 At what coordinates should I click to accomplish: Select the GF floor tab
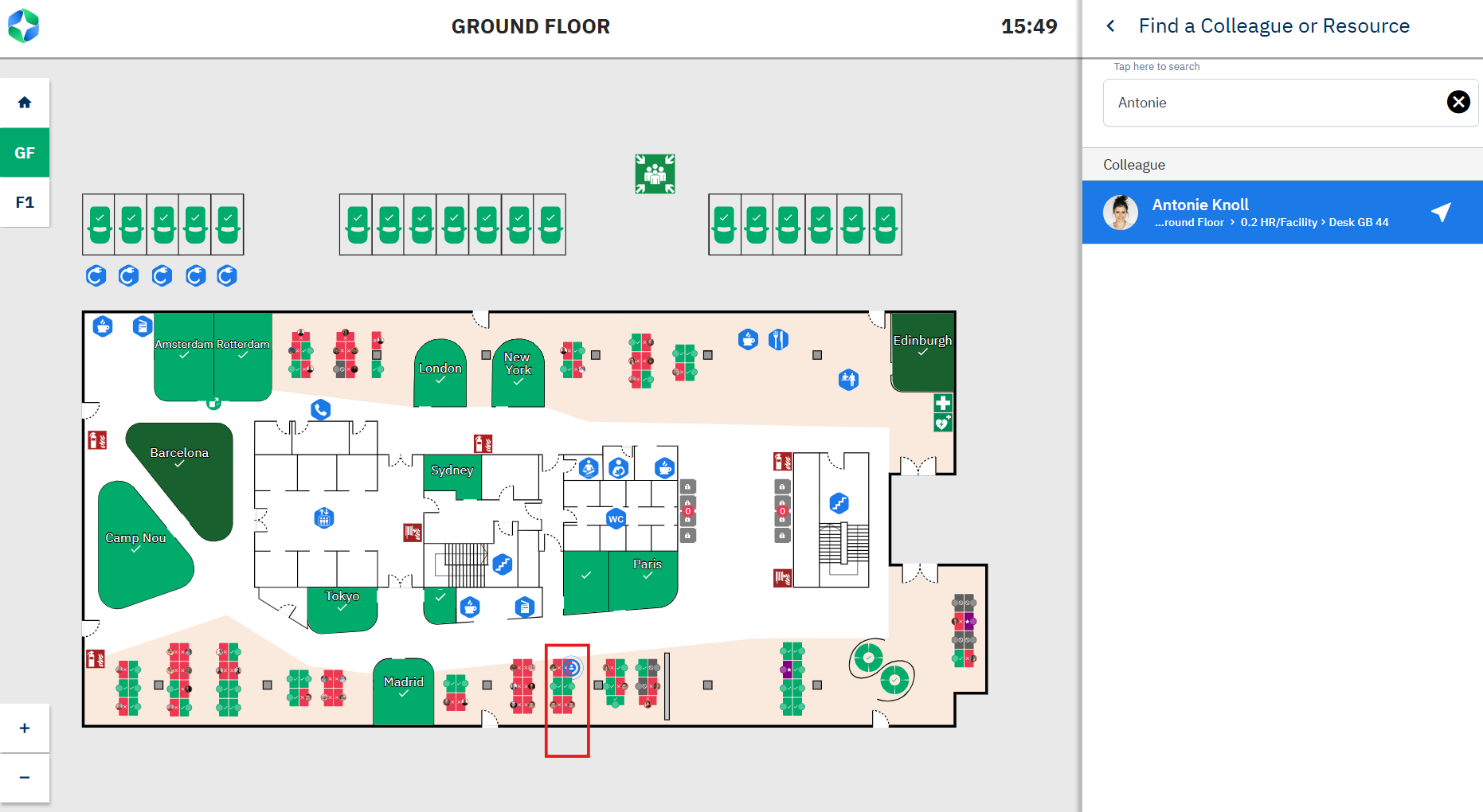(x=25, y=153)
